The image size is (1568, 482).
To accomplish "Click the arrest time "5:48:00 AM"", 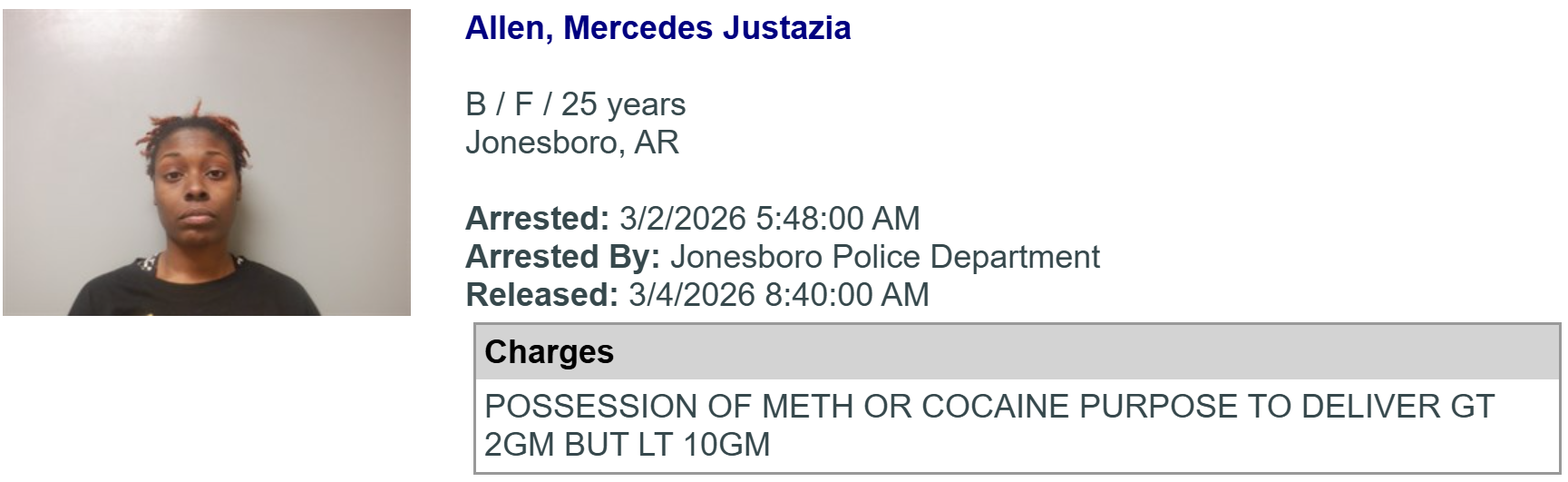I will pyautogui.click(x=837, y=219).
